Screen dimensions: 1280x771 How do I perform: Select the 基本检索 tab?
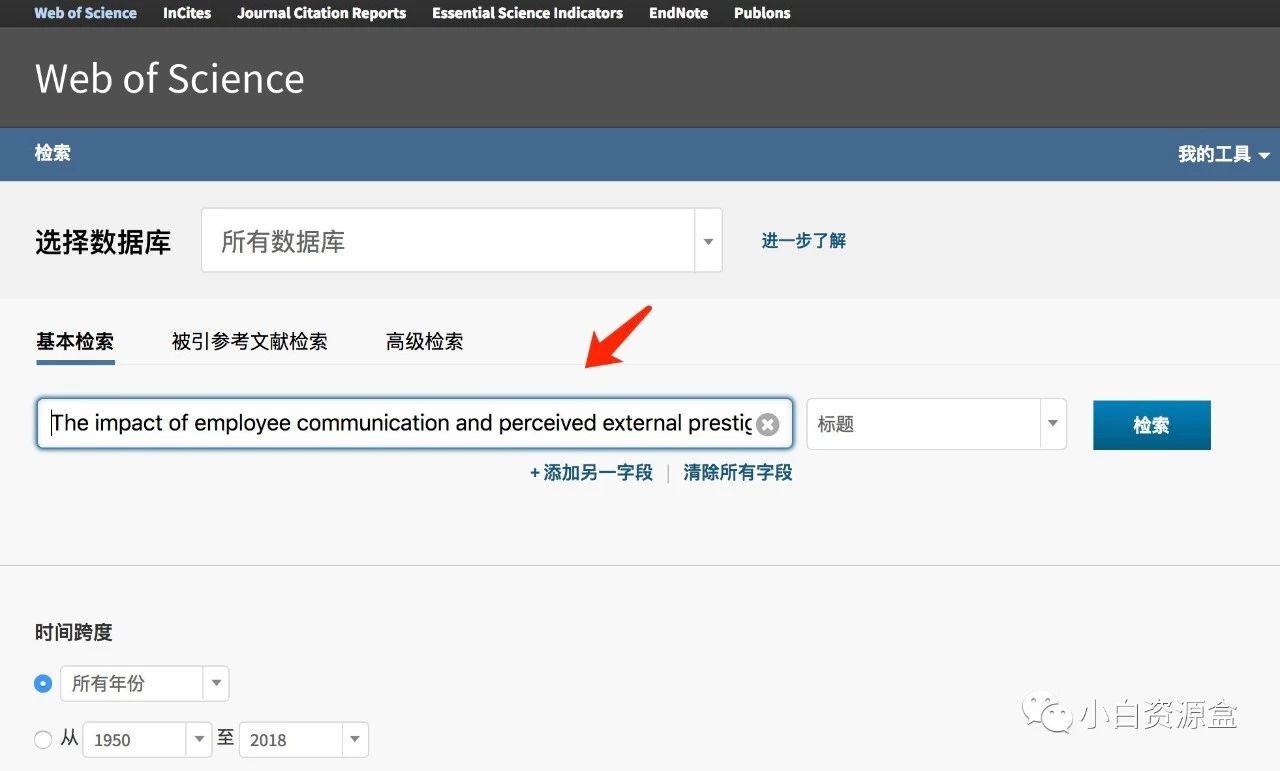pyautogui.click(x=75, y=341)
